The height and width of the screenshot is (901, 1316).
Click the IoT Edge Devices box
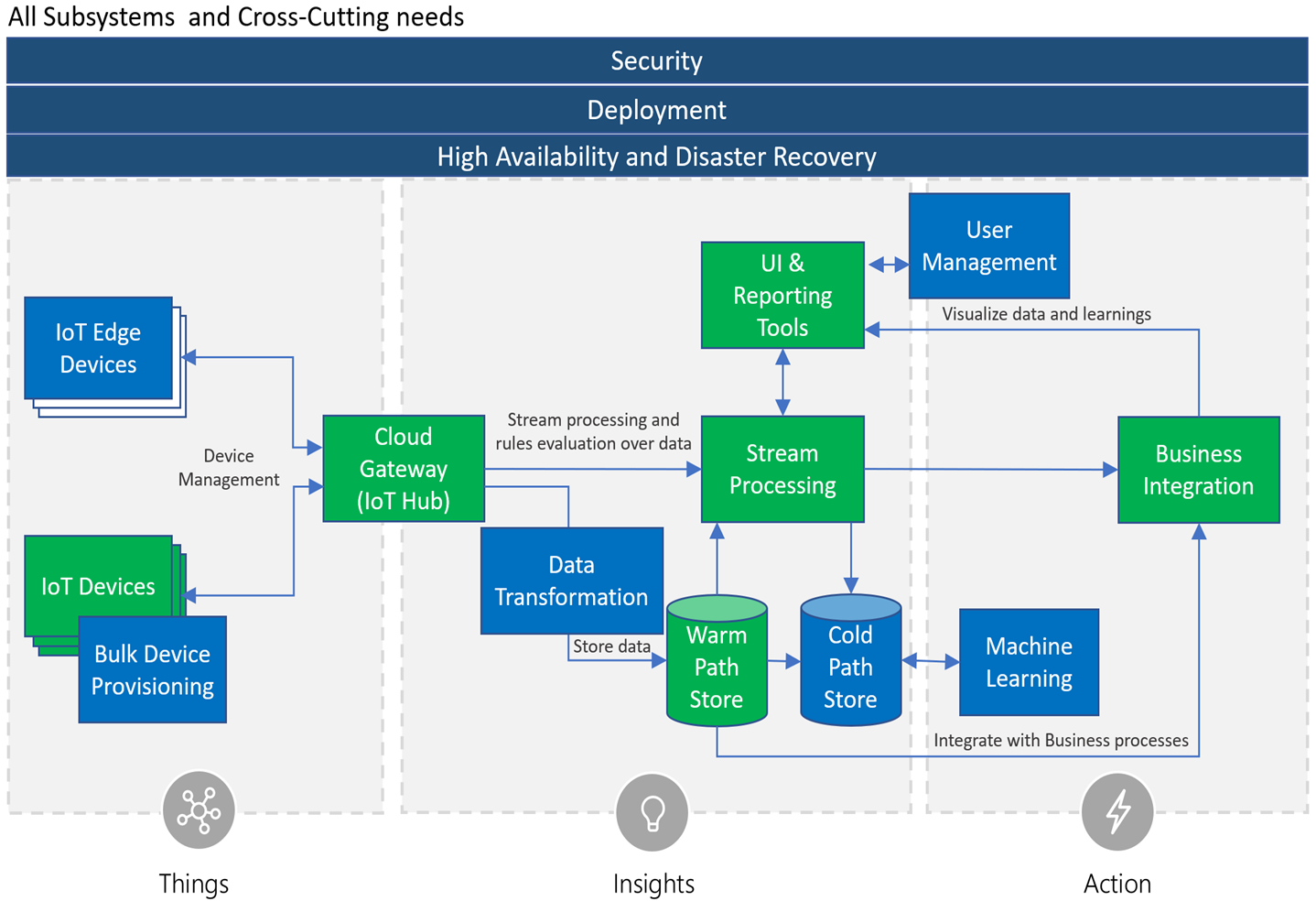[98, 348]
